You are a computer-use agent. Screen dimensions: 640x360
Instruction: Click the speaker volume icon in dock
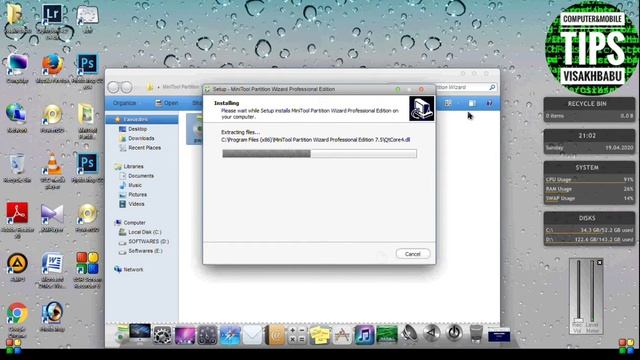[x=409, y=334]
